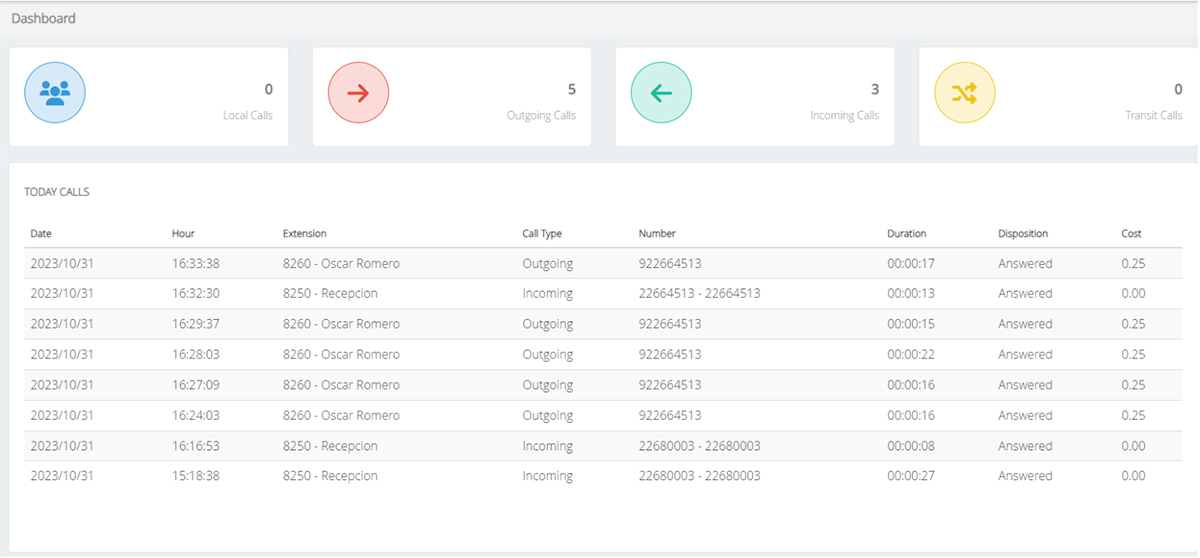Click the cost in the 16:29:37 row
The height and width of the screenshot is (558, 1200).
pyautogui.click(x=1133, y=324)
